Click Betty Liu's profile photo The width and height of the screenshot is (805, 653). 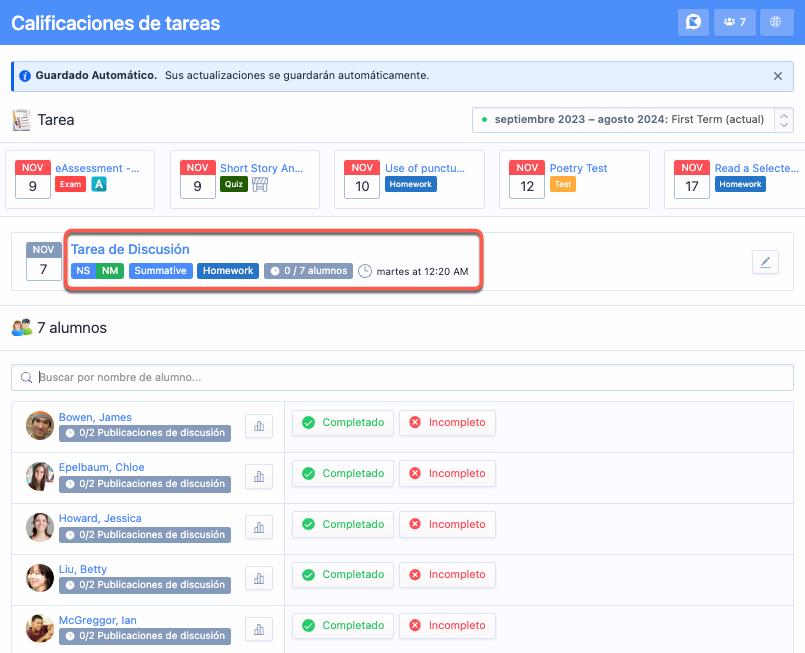click(40, 577)
